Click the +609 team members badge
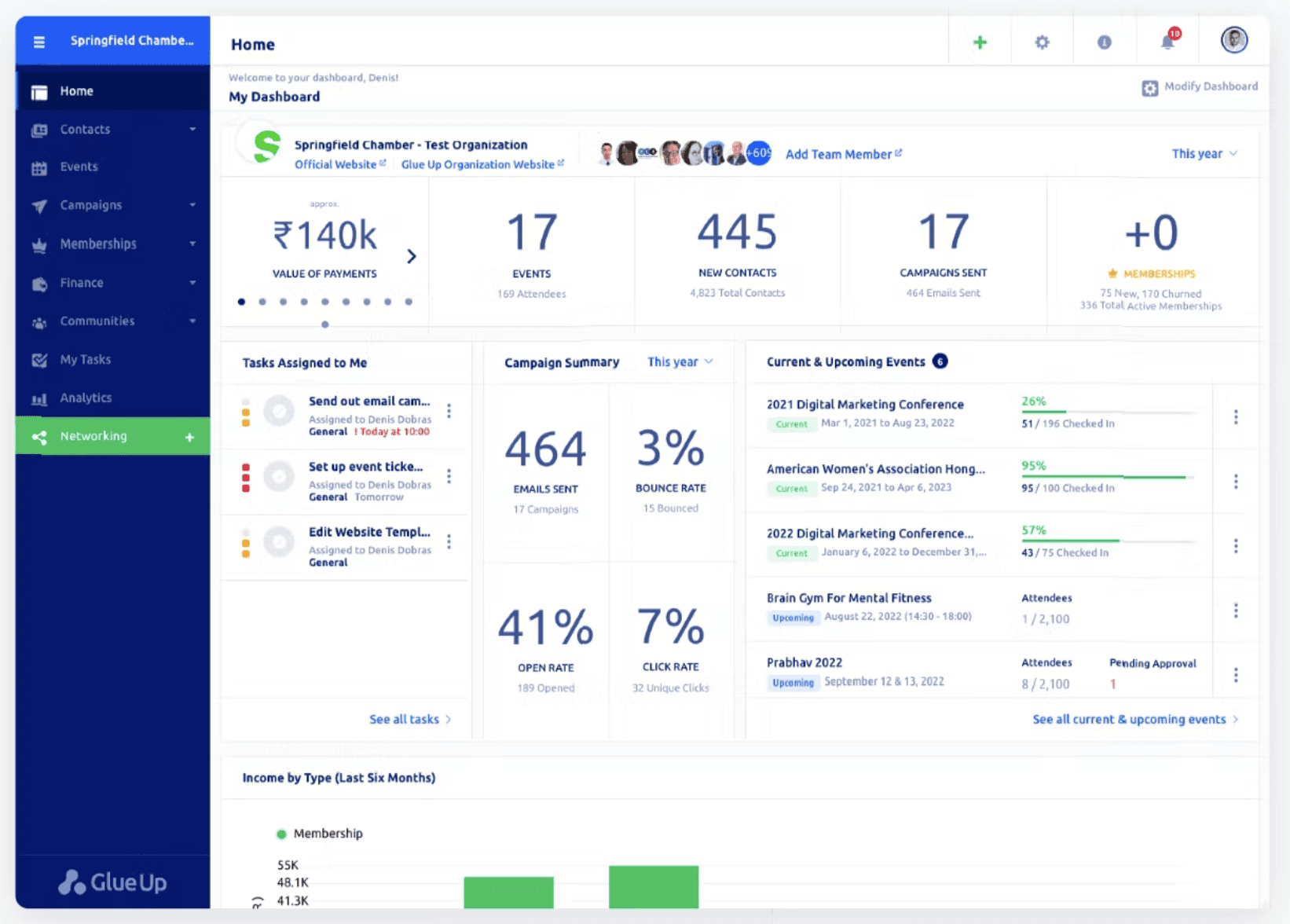Viewport: 1290px width, 924px height. coord(759,152)
